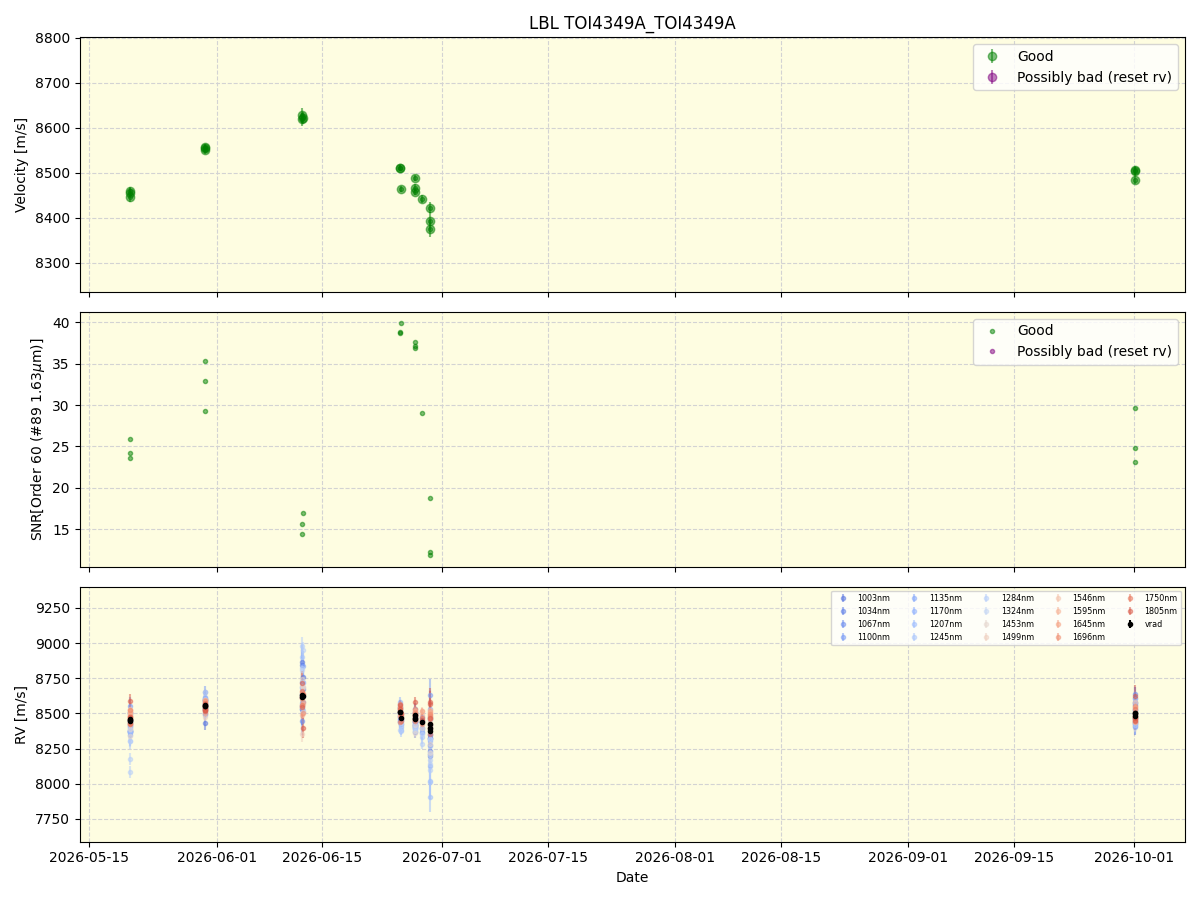This screenshot has width=1200, height=900.
Task: Click the Velocity [m/s] axis label
Action: [x=21, y=165]
